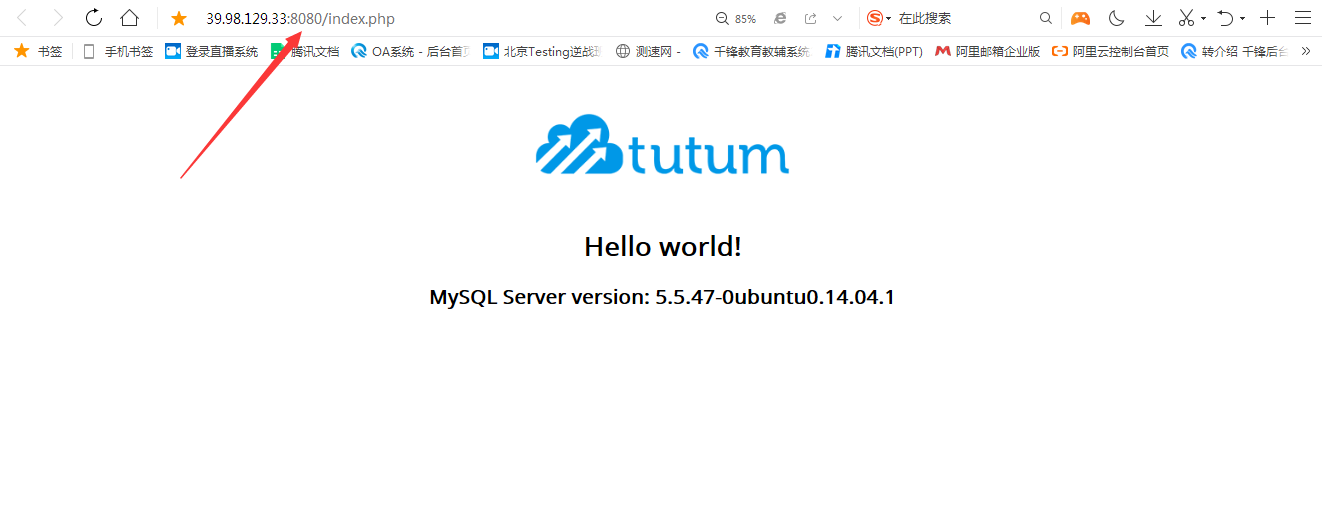Click the 85% zoom magnifier indicator
This screenshot has height=521, width=1322.
pos(736,19)
